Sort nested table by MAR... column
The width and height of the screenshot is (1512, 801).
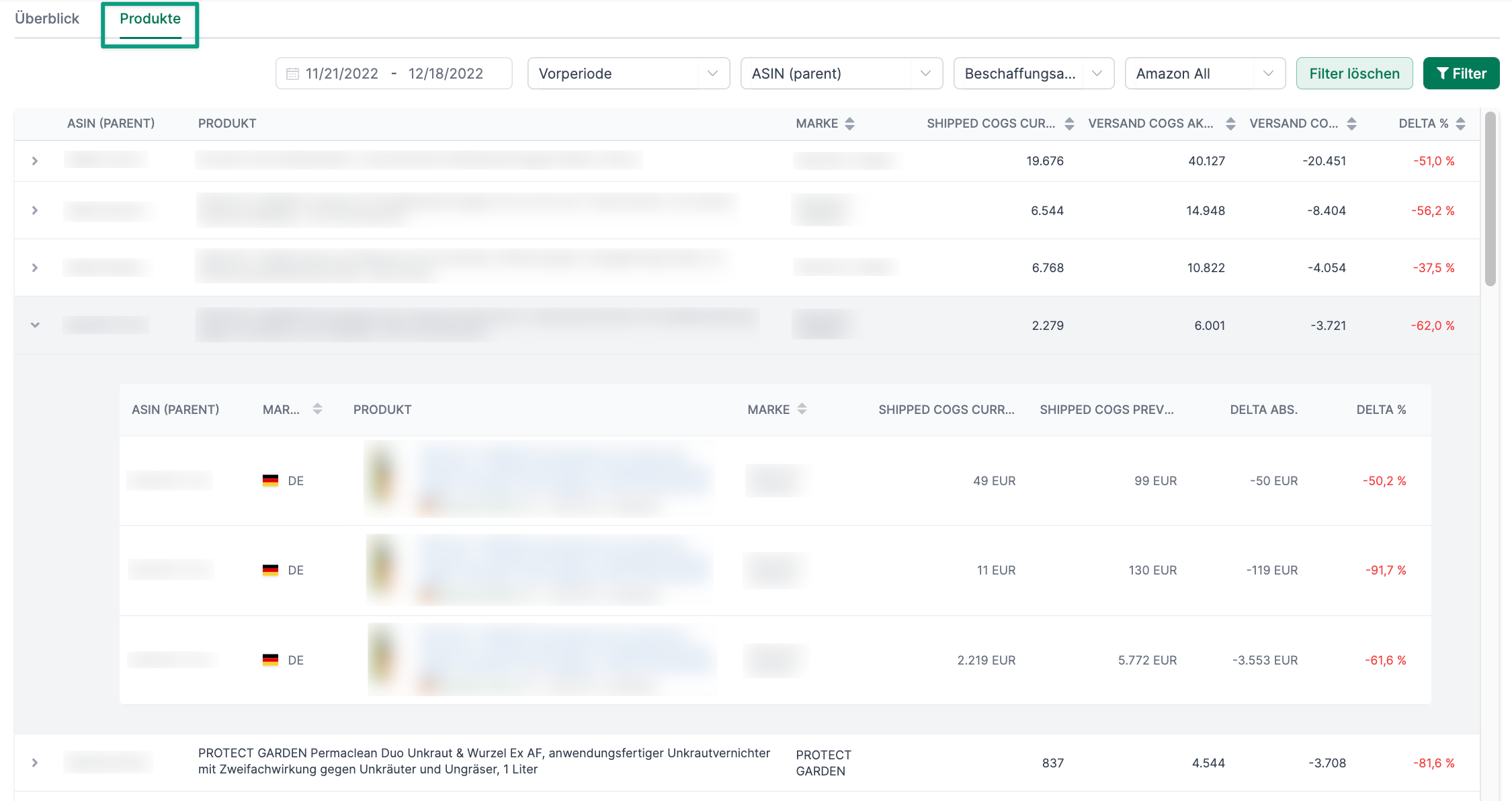(317, 409)
